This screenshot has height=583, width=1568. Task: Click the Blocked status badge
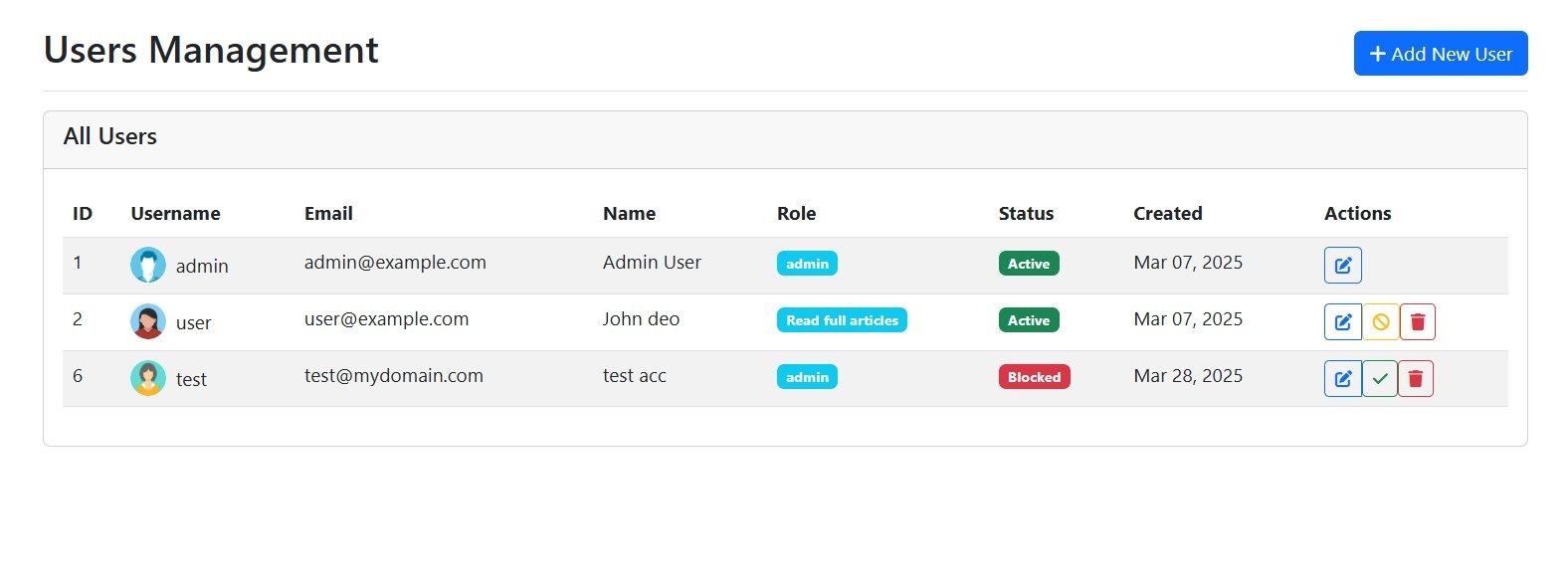click(x=1034, y=377)
